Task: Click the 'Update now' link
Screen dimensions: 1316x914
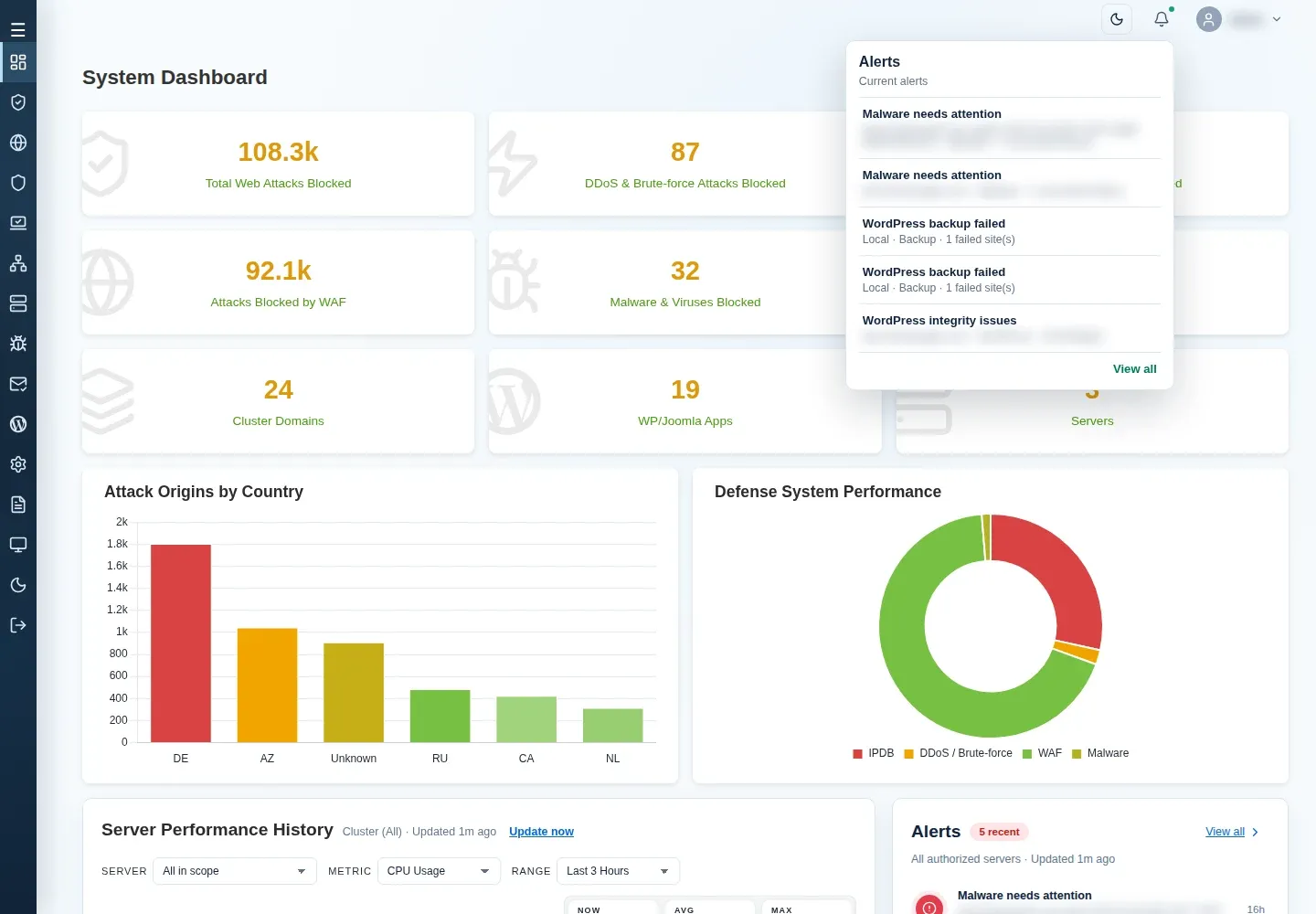Action: (x=541, y=832)
